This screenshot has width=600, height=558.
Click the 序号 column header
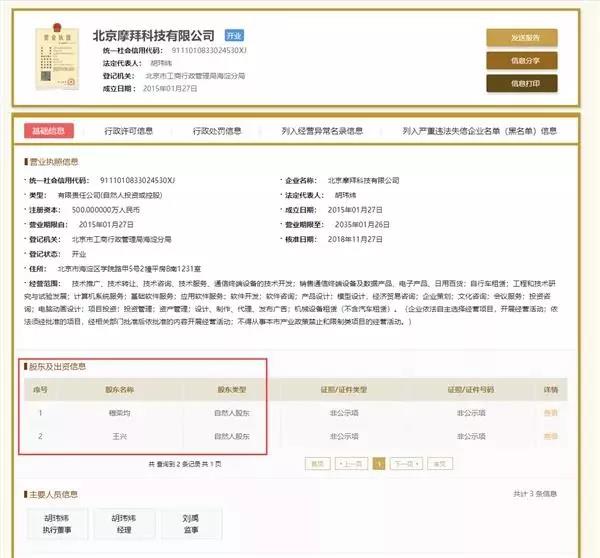click(40, 390)
